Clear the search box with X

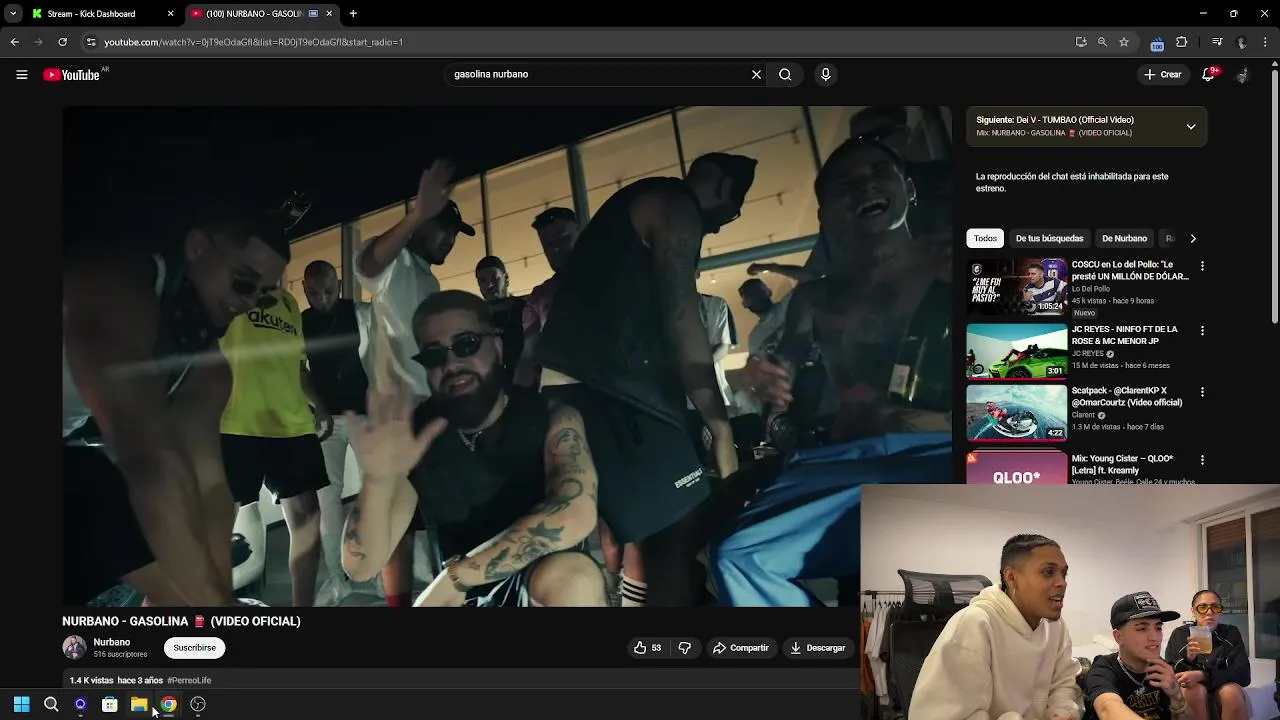756,74
